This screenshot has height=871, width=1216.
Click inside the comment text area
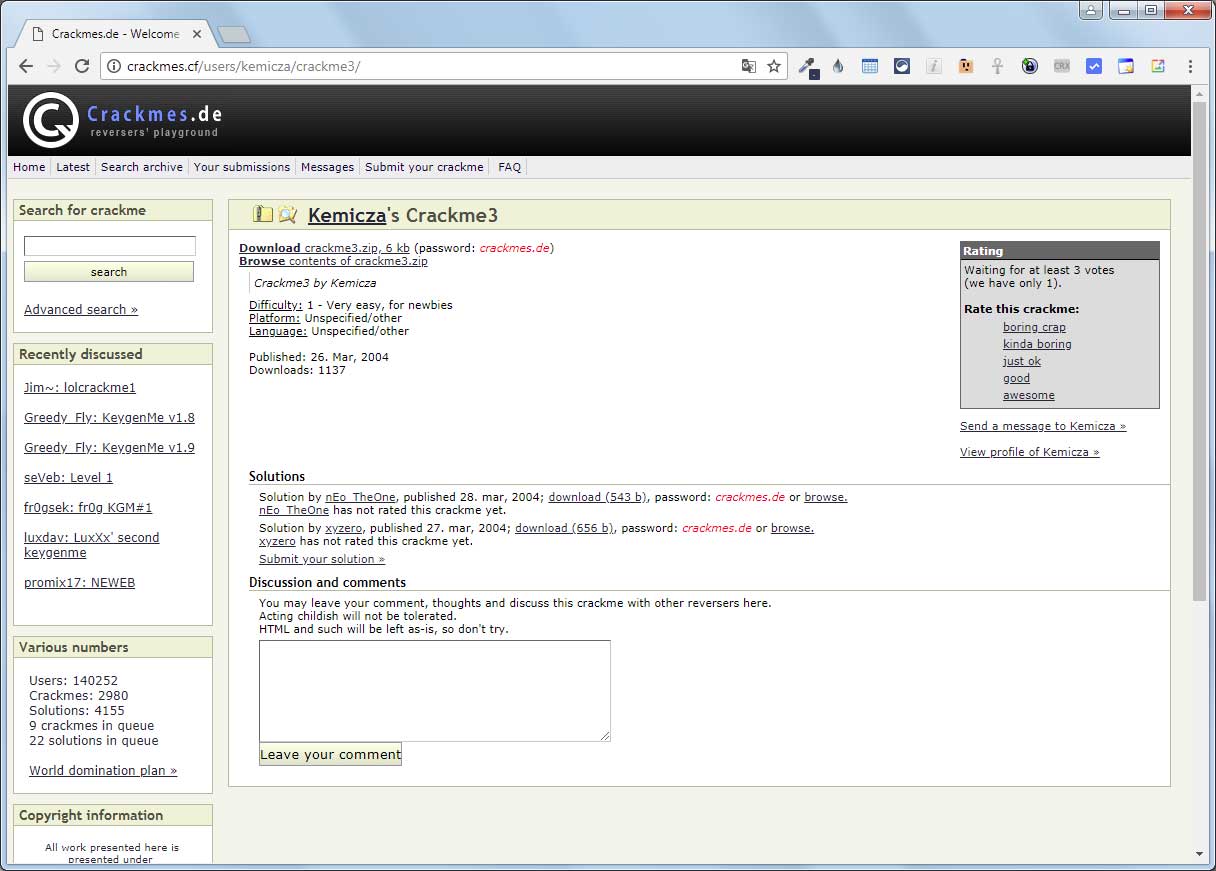pyautogui.click(x=434, y=690)
